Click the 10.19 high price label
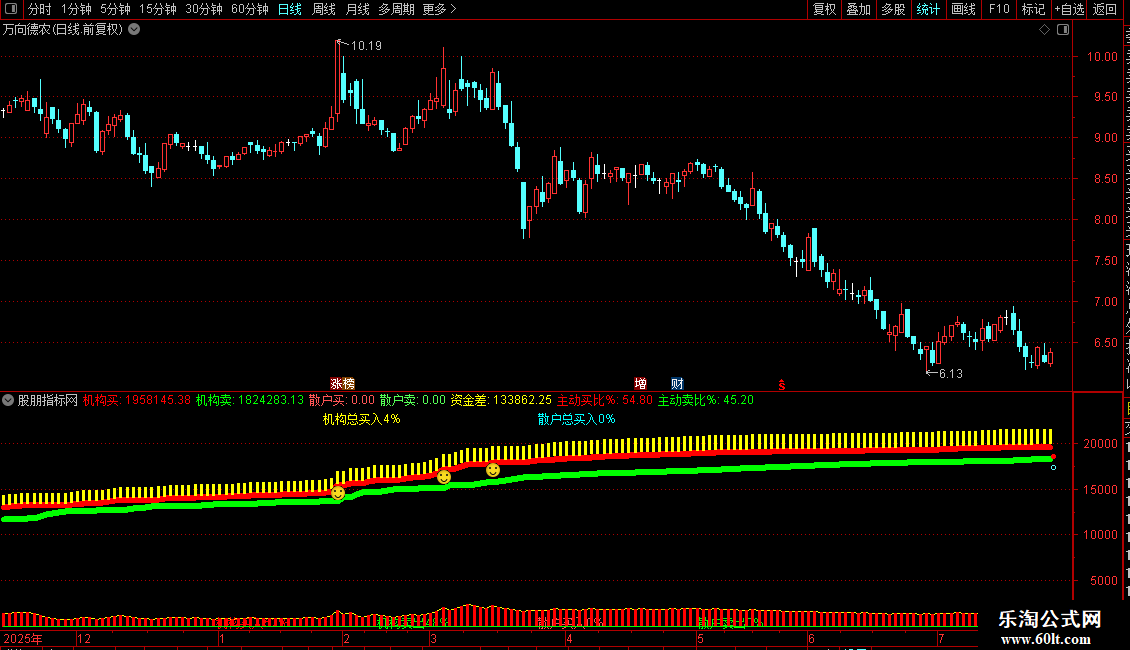 pyautogui.click(x=366, y=45)
